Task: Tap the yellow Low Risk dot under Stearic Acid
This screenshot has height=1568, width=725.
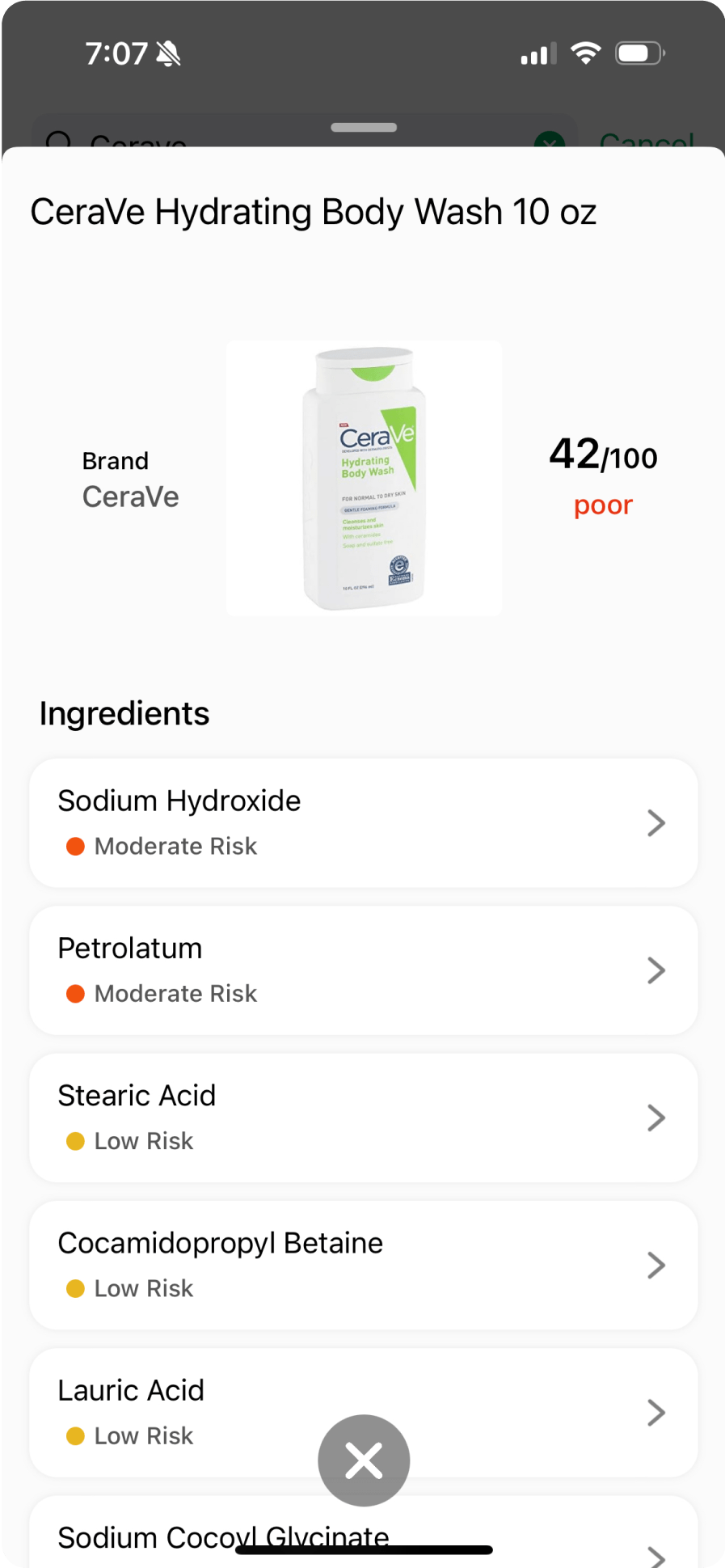Action: tap(75, 1141)
